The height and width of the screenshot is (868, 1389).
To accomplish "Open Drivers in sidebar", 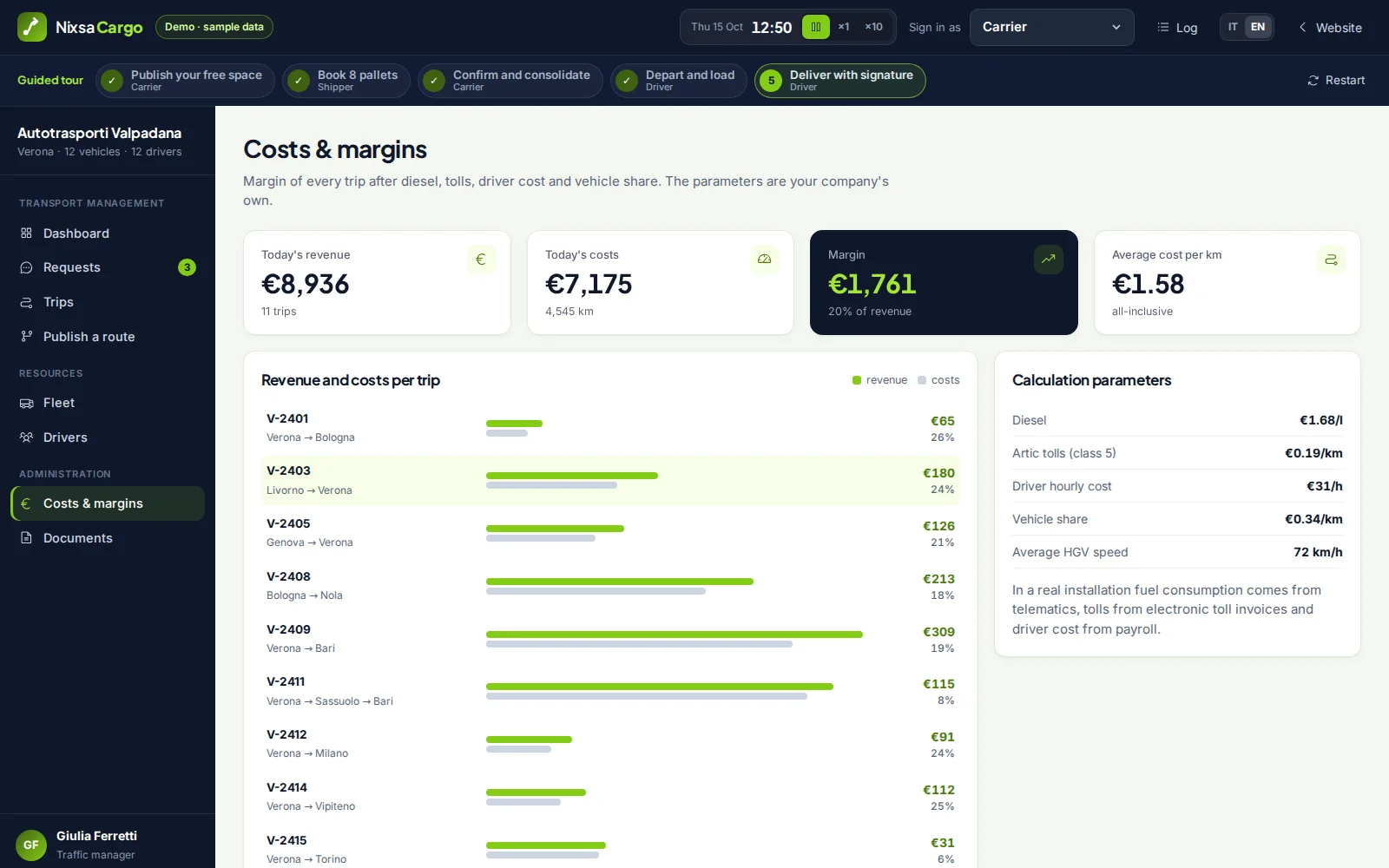I will [x=108, y=437].
